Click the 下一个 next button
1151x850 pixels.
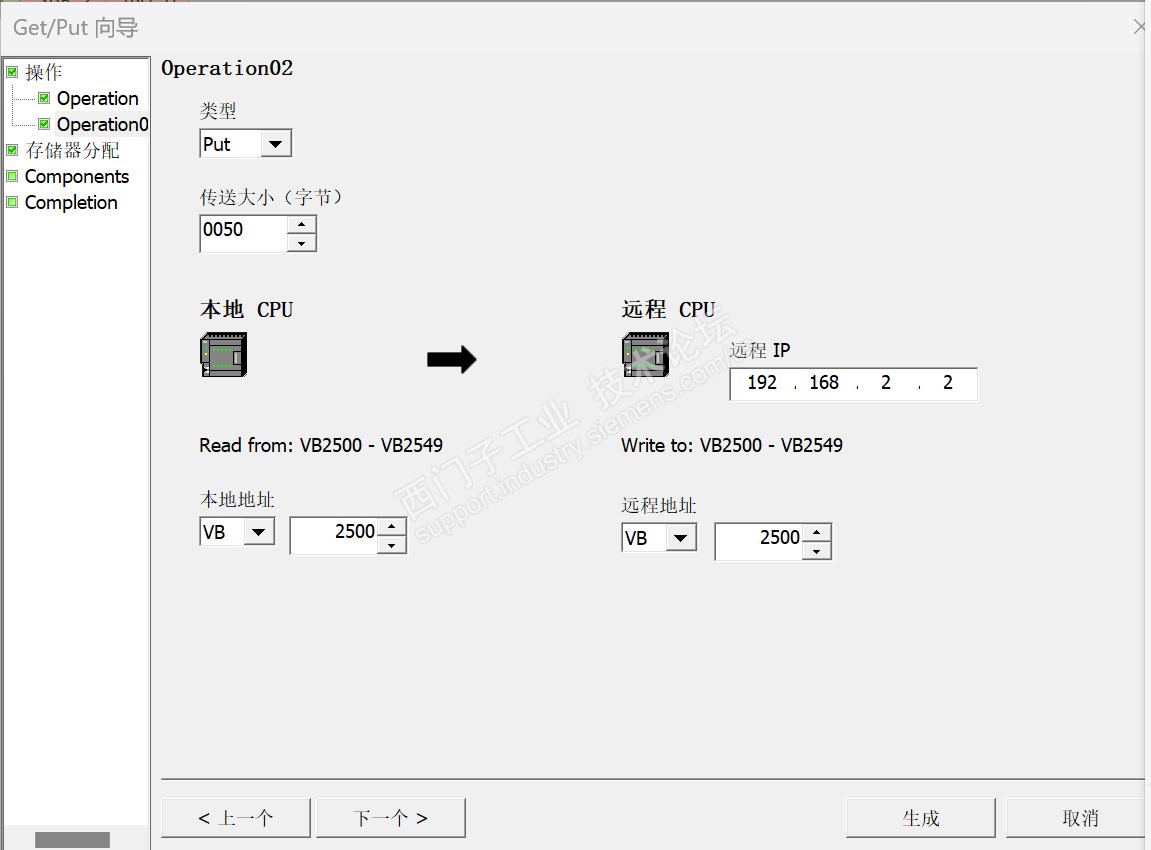click(x=390, y=818)
